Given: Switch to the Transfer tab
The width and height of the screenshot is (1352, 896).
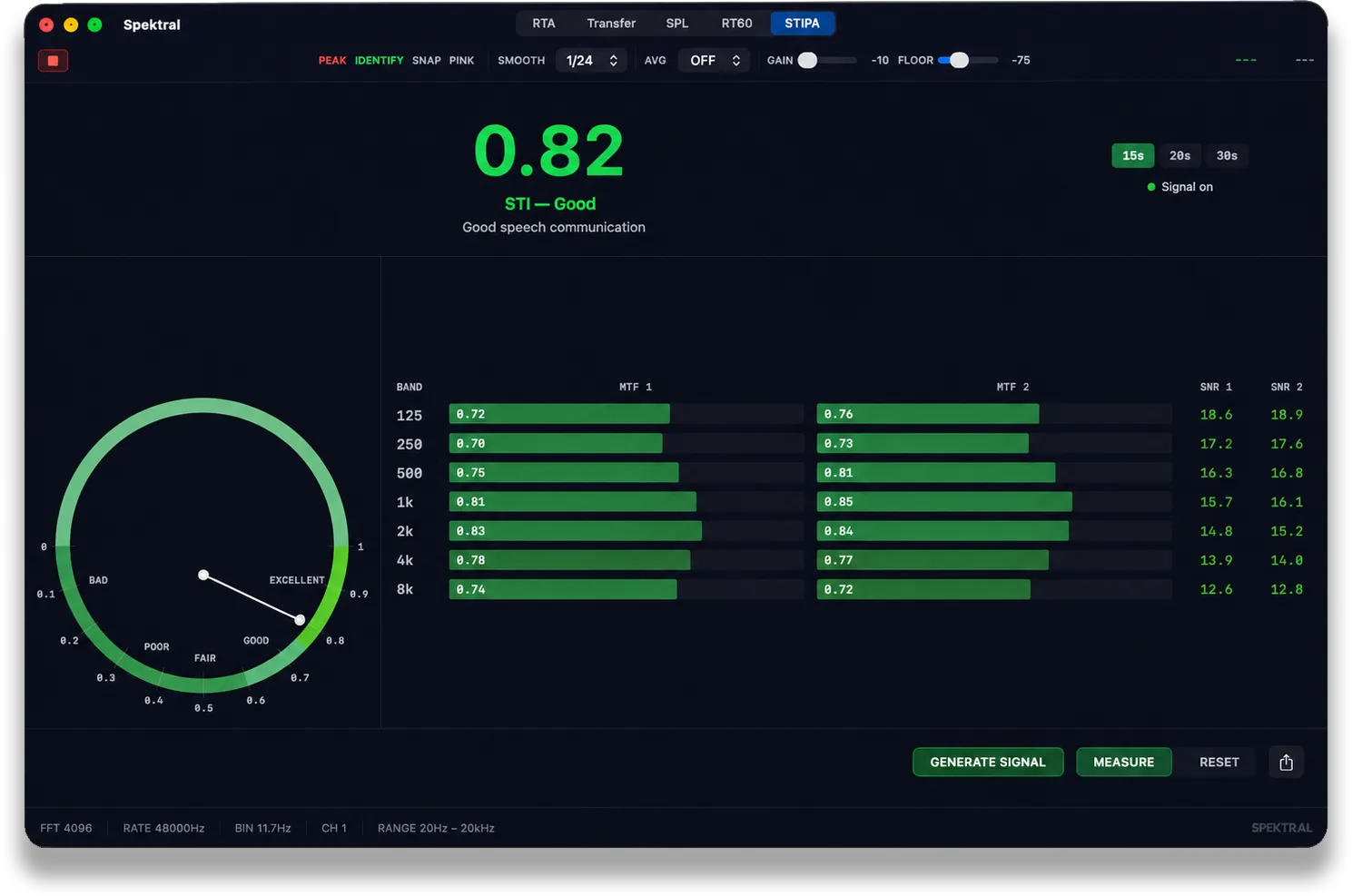Looking at the screenshot, I should (611, 24).
